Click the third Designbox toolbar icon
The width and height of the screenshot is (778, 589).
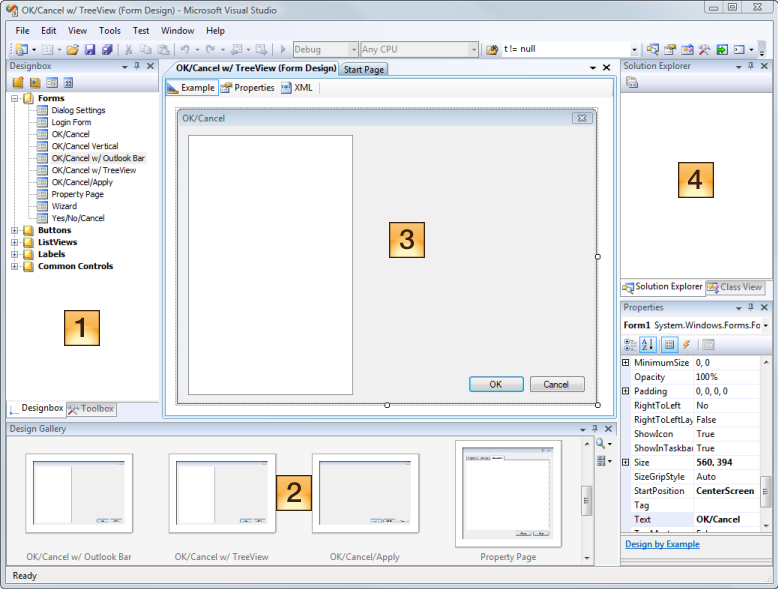[52, 83]
